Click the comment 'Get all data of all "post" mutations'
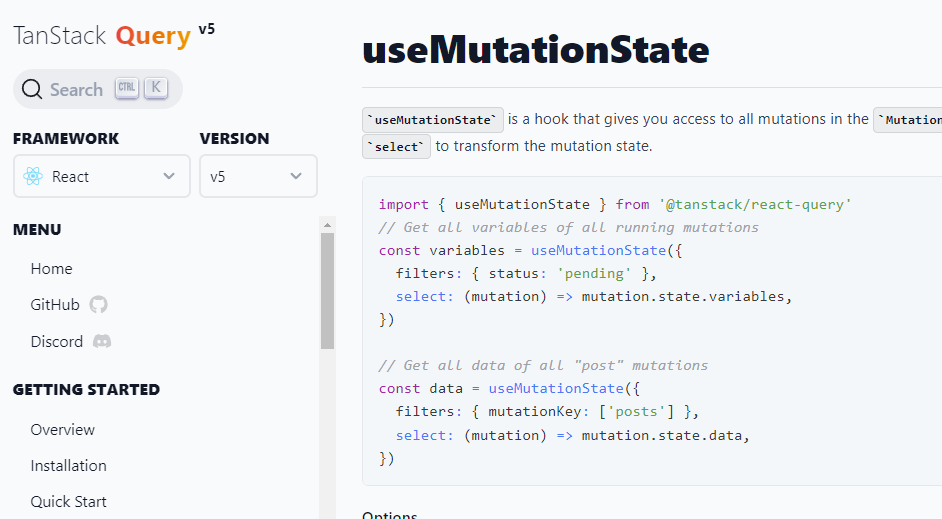 543,365
